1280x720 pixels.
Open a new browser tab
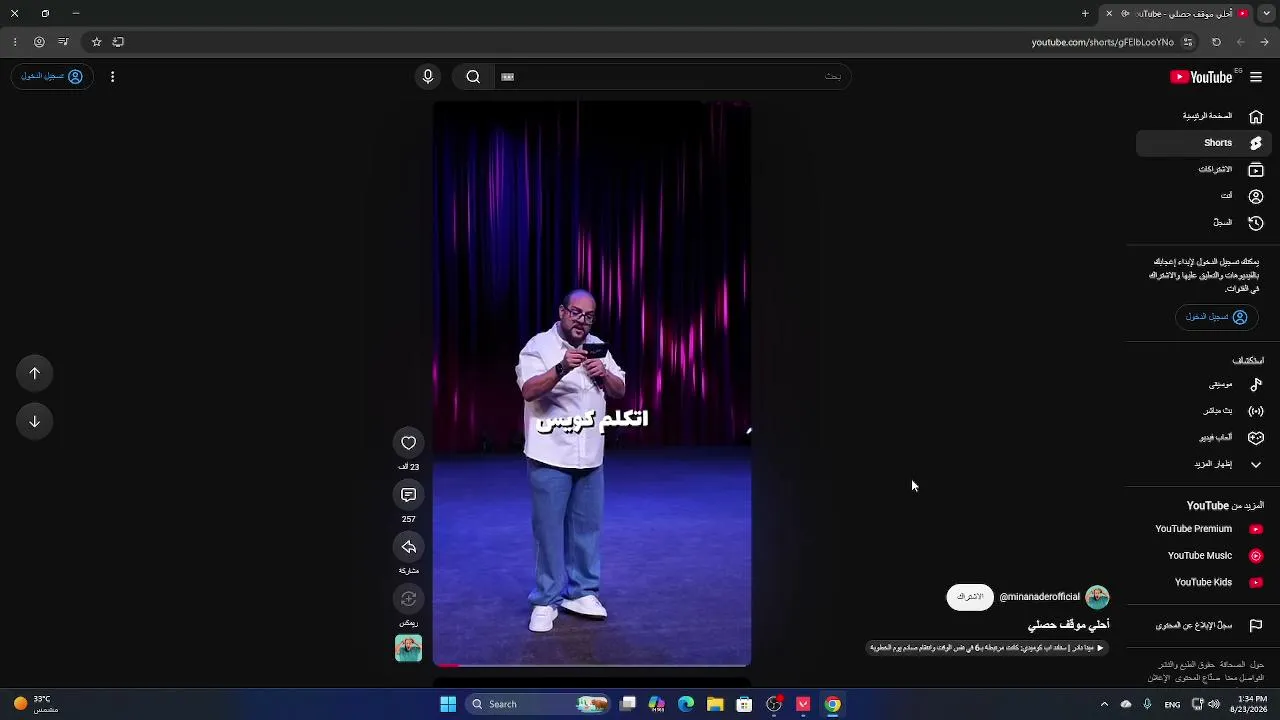coord(1085,14)
